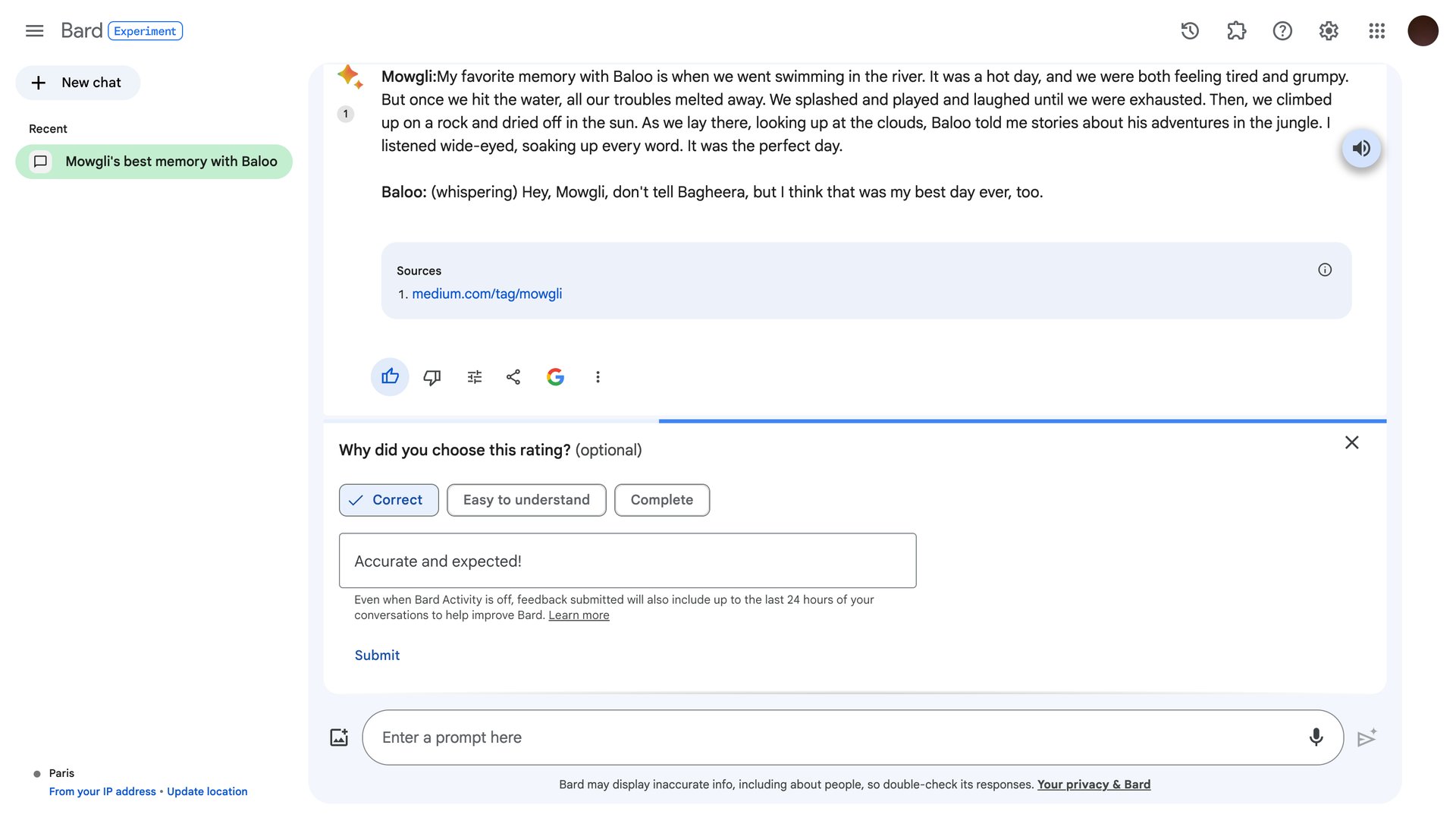Start a New chat
The width and height of the screenshot is (1456, 827).
pos(77,83)
